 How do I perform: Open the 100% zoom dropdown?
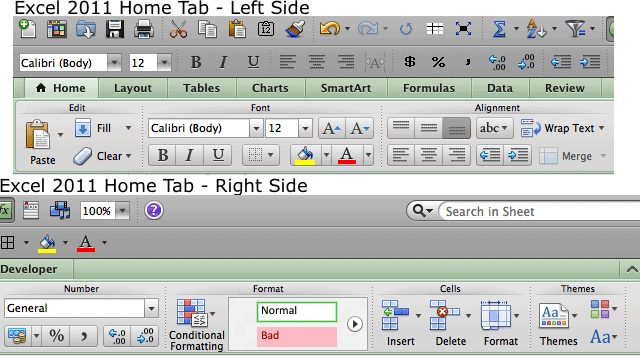coord(122,211)
